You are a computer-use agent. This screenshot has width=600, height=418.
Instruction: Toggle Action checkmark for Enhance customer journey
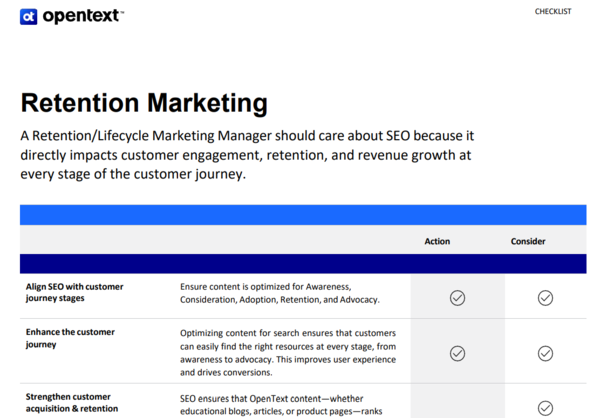tap(457, 353)
